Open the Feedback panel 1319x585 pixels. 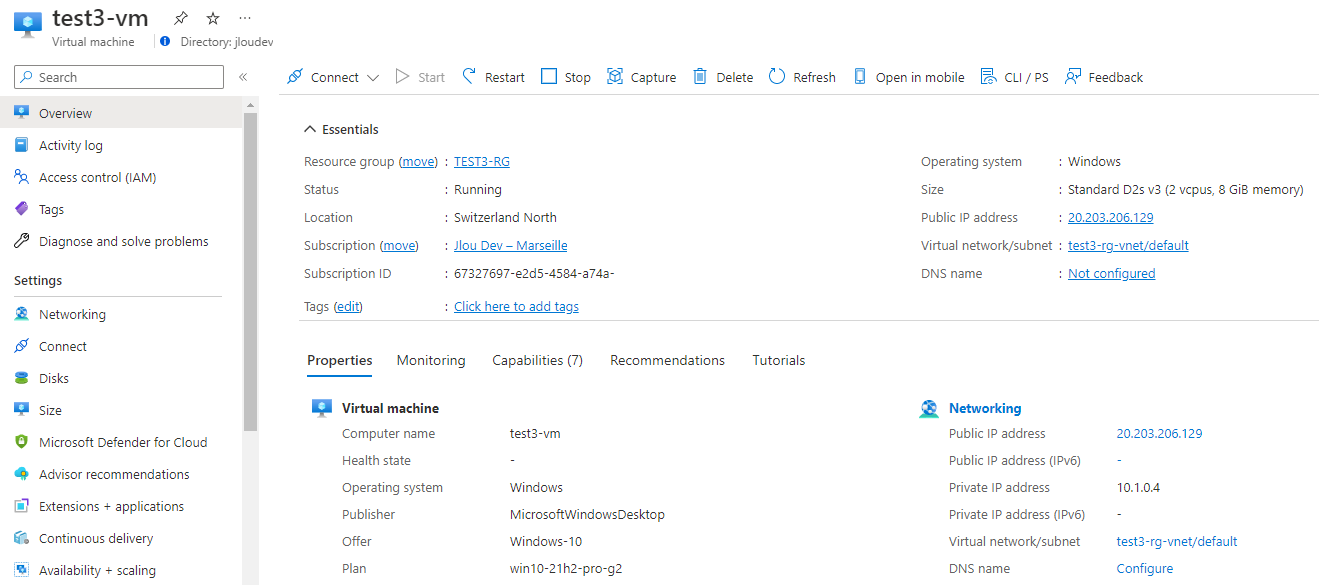pos(1104,77)
